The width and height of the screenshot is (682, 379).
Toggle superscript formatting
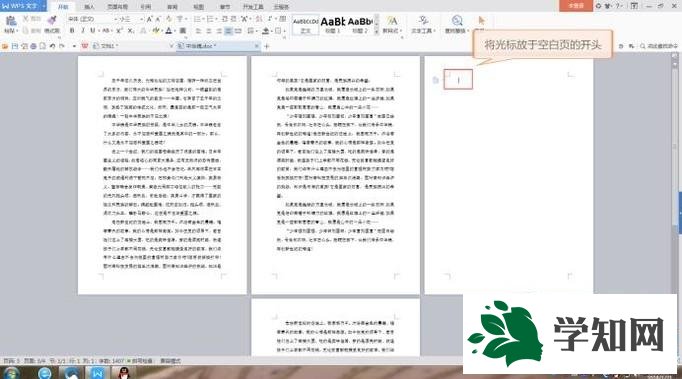119,31
